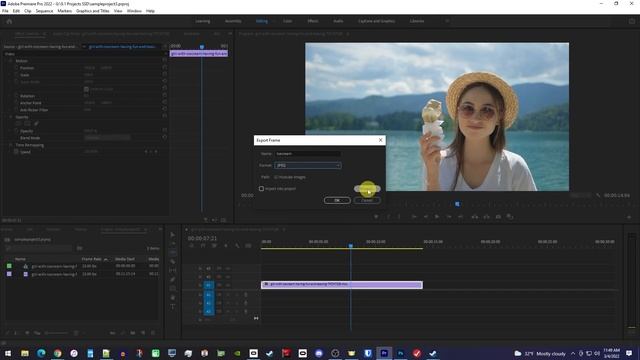Select the Type tool
Viewport: 640px width, 360px height.
(173, 307)
